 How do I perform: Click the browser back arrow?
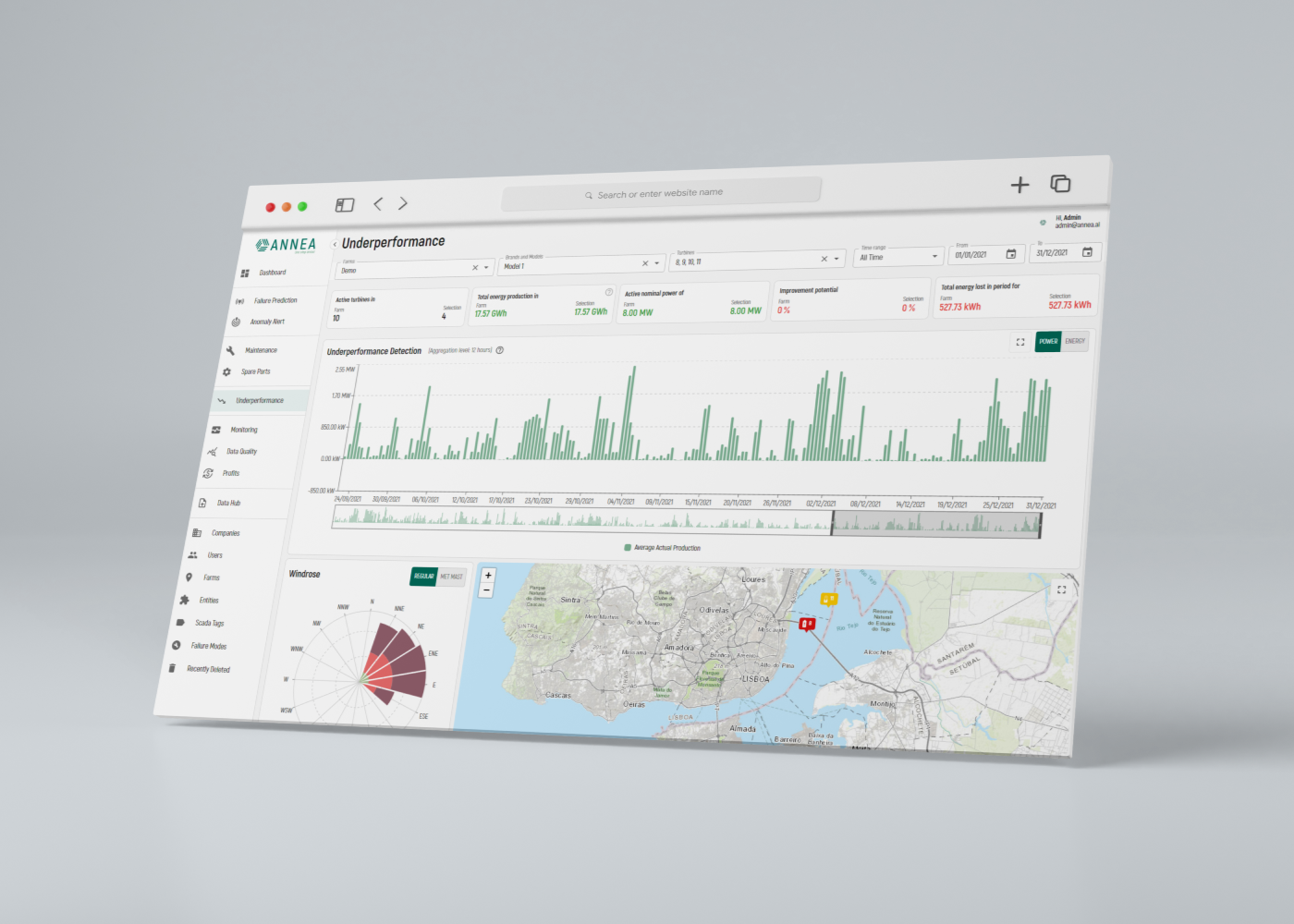coord(377,203)
